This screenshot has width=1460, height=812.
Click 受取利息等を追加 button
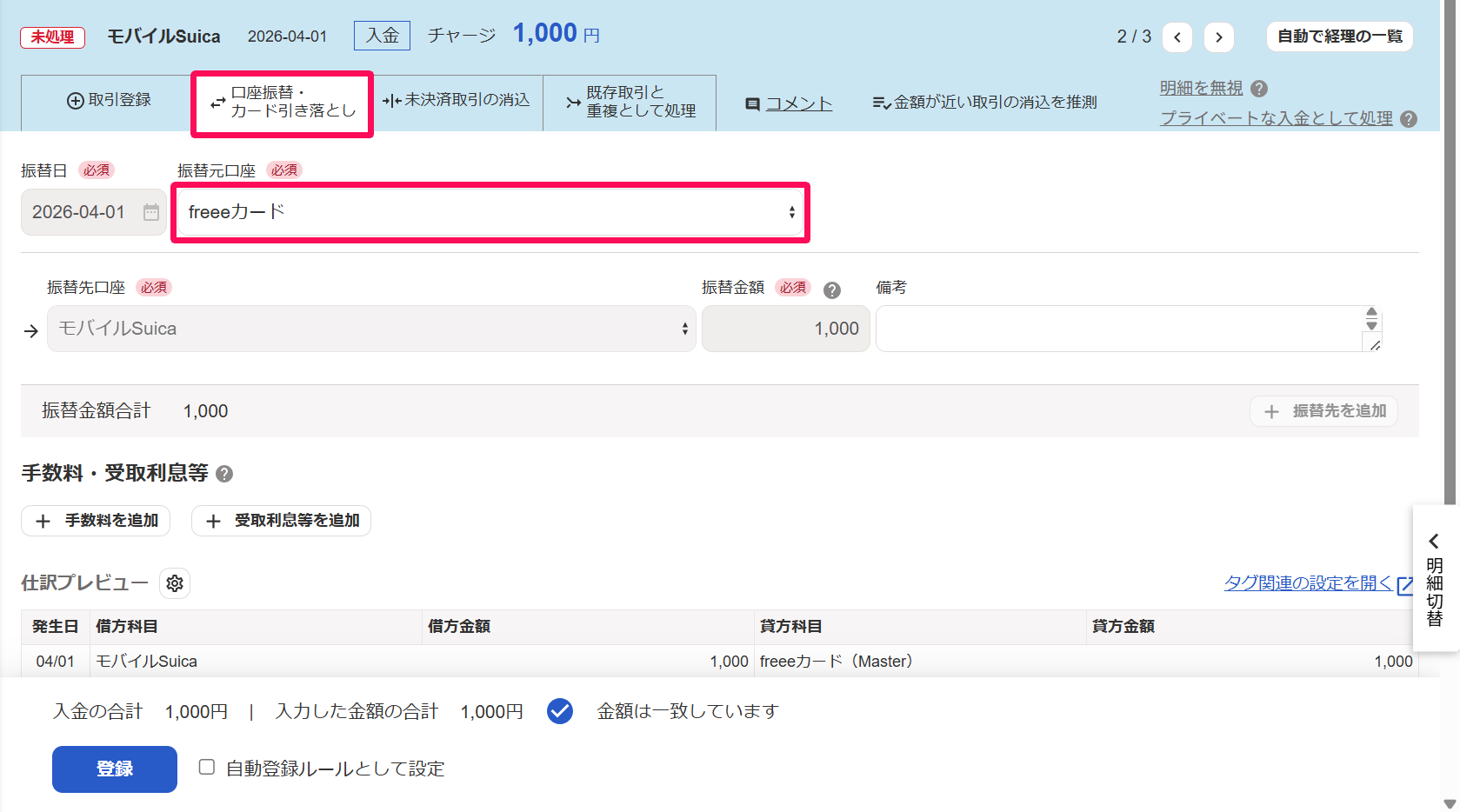pos(281,521)
